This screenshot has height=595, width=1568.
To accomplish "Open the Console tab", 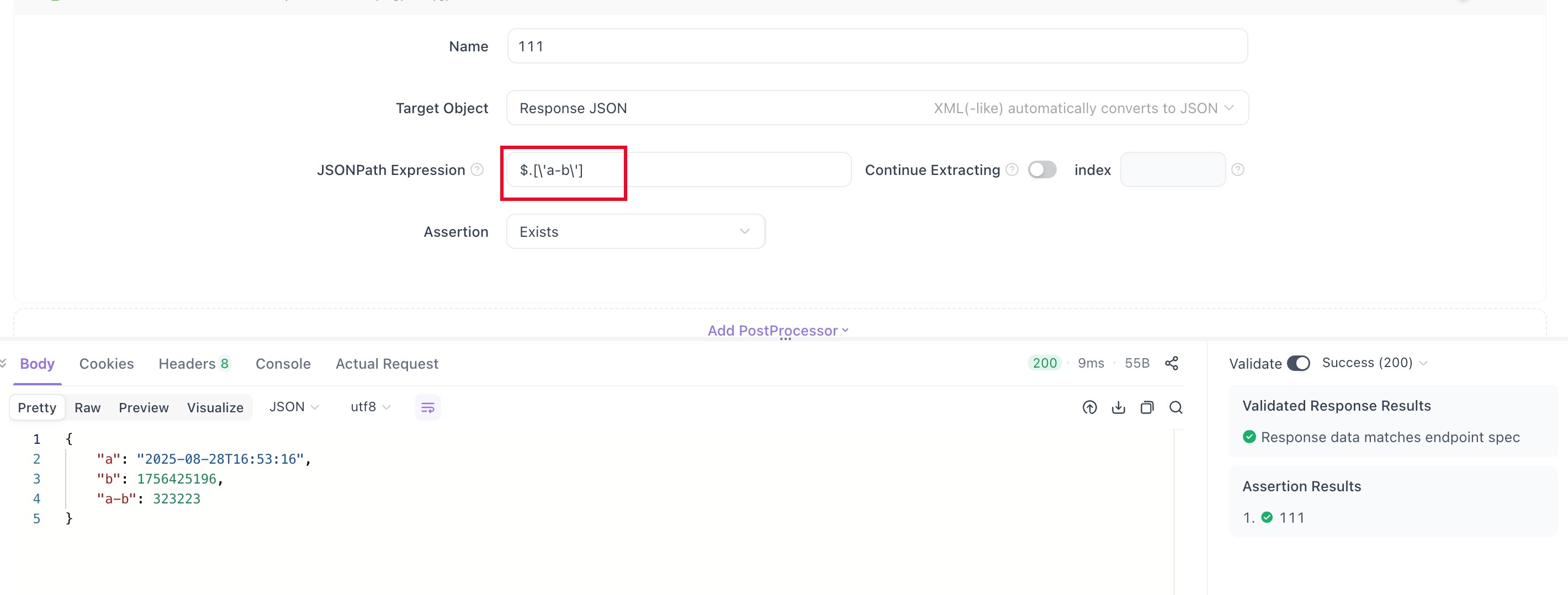I will tap(283, 364).
